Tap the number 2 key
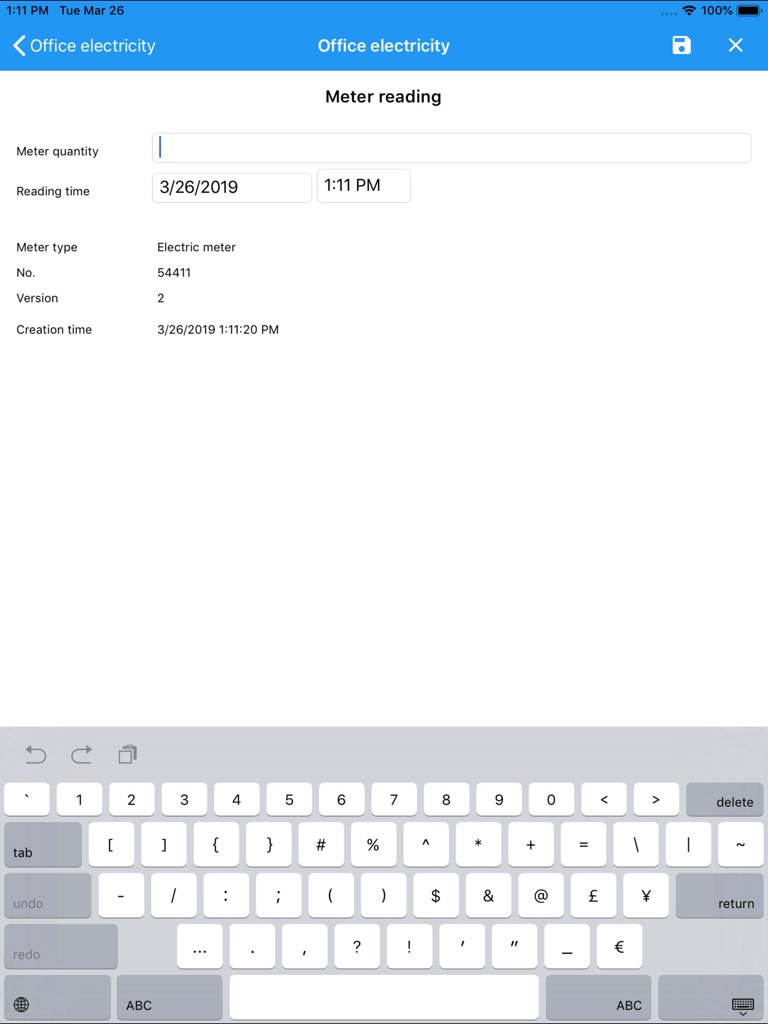Viewport: 768px width, 1024px height. click(x=131, y=799)
